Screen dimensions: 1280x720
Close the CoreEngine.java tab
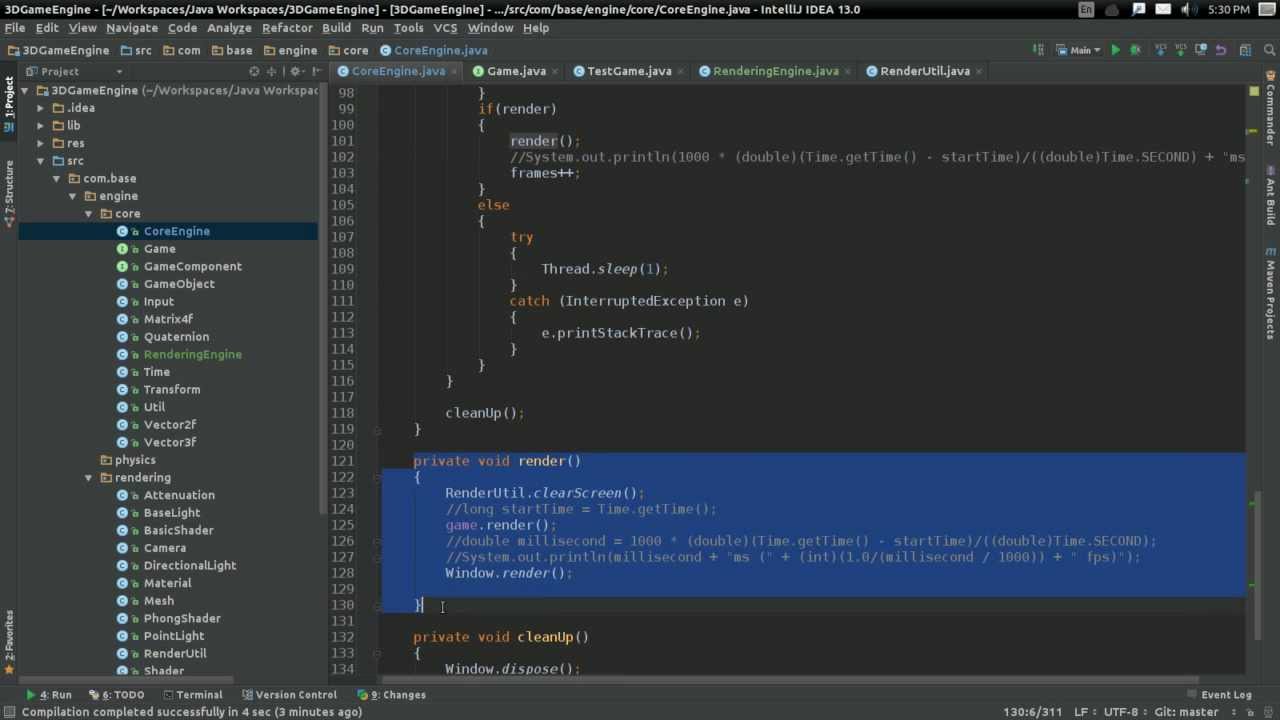pos(455,71)
